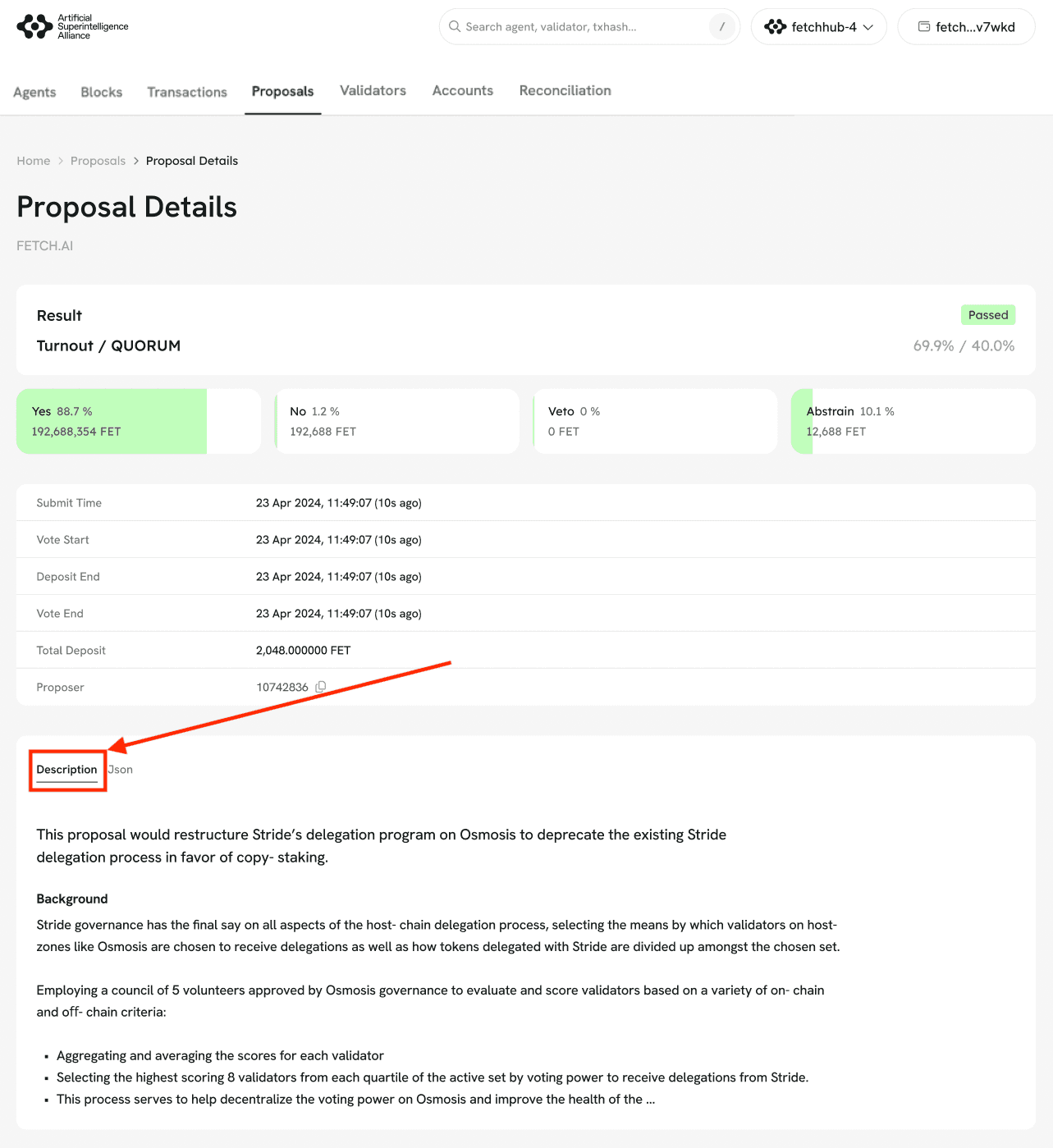
Task: Click the Proposals breadcrumb link
Action: point(98,161)
